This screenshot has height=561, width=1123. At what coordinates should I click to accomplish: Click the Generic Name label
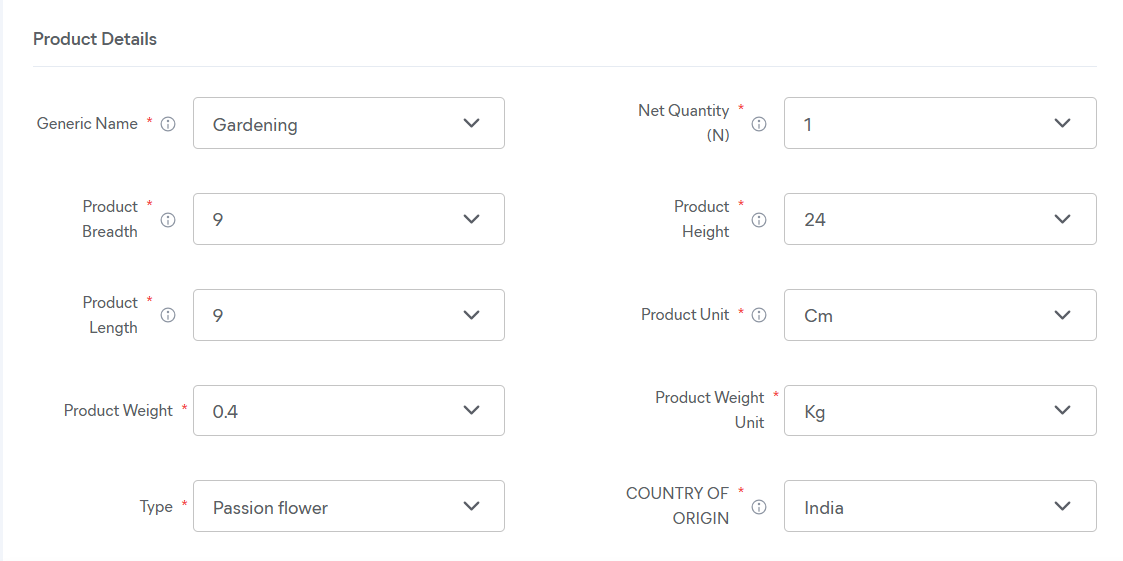(87, 124)
